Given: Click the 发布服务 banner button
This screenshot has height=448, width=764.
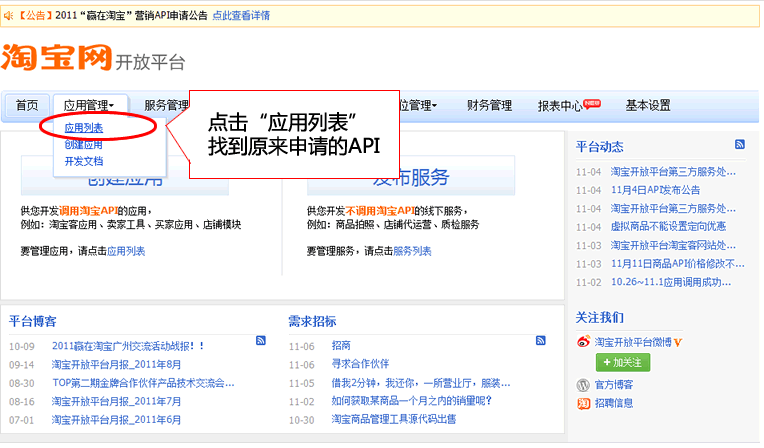Looking at the screenshot, I should [x=411, y=175].
